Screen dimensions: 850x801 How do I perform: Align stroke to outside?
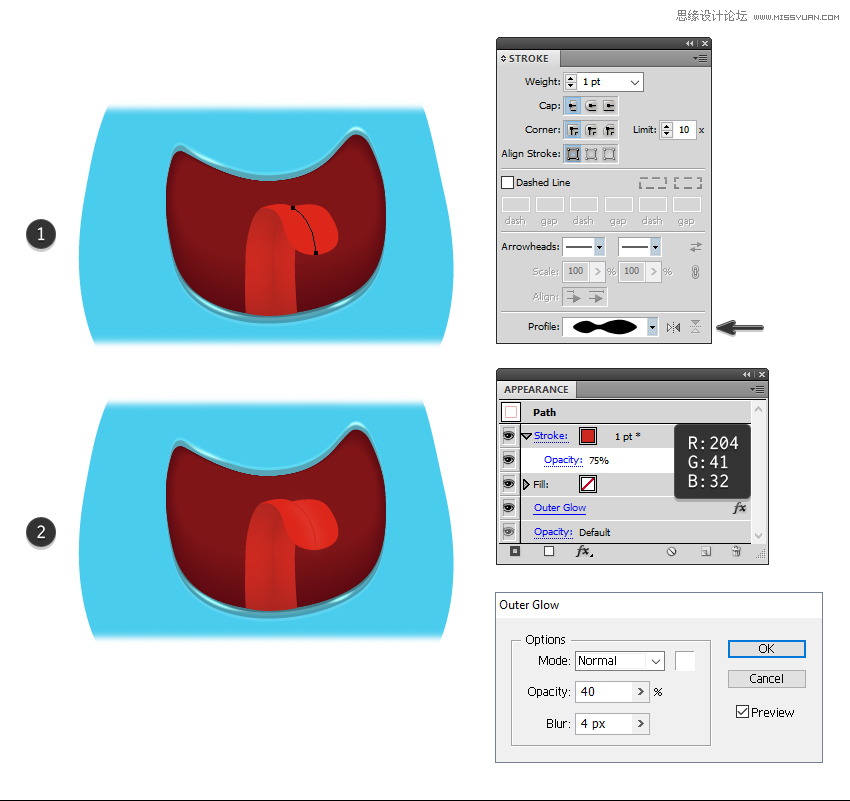[x=609, y=154]
